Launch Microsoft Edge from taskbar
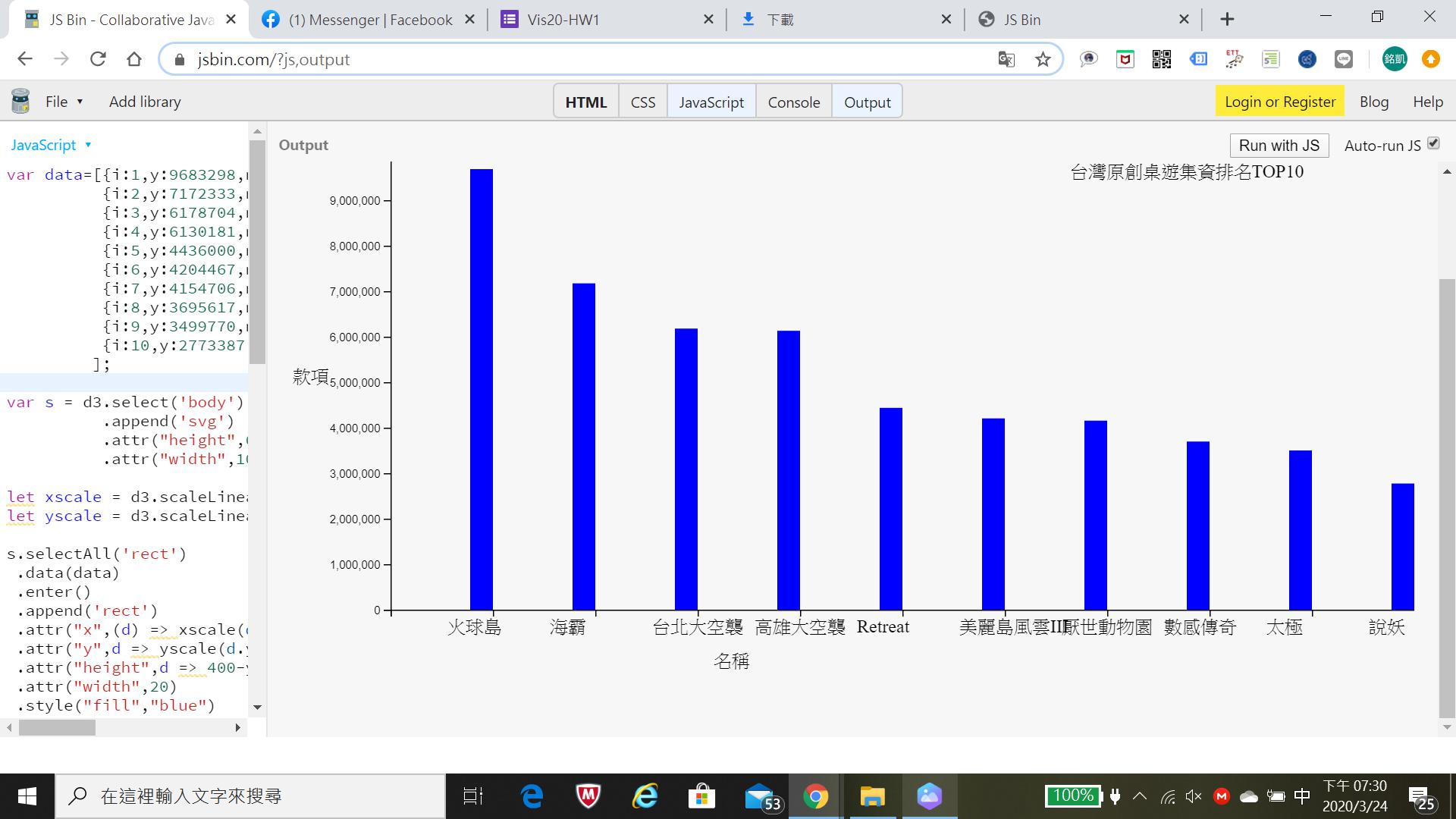The height and width of the screenshot is (819, 1456). tap(532, 796)
